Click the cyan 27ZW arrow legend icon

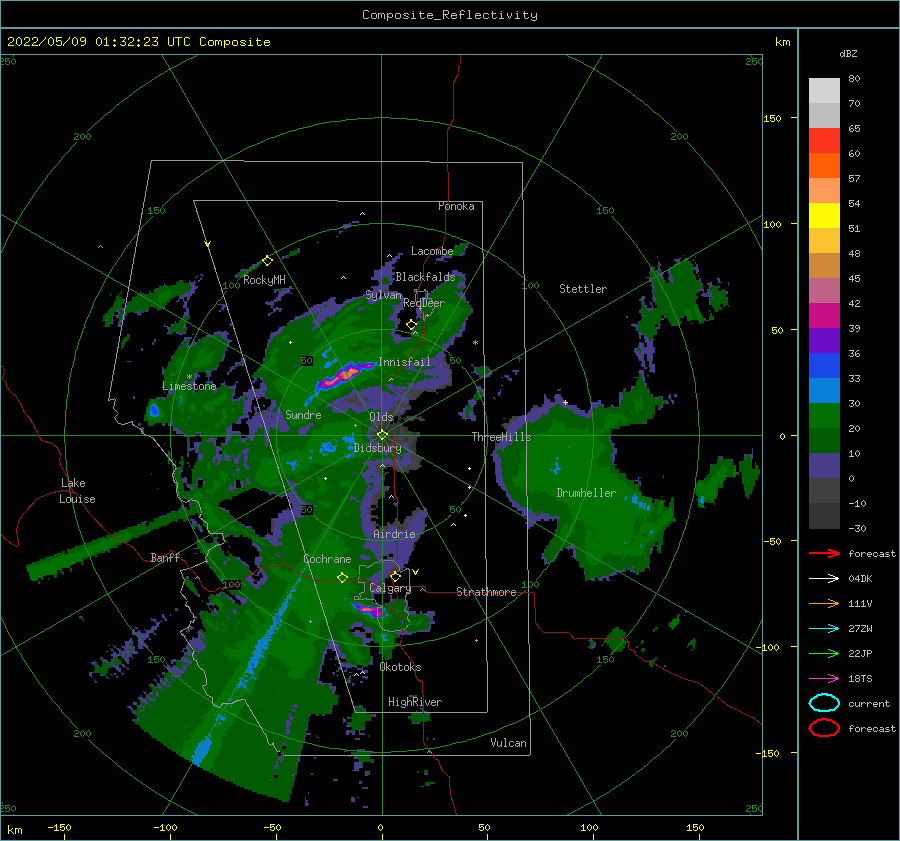tap(824, 629)
